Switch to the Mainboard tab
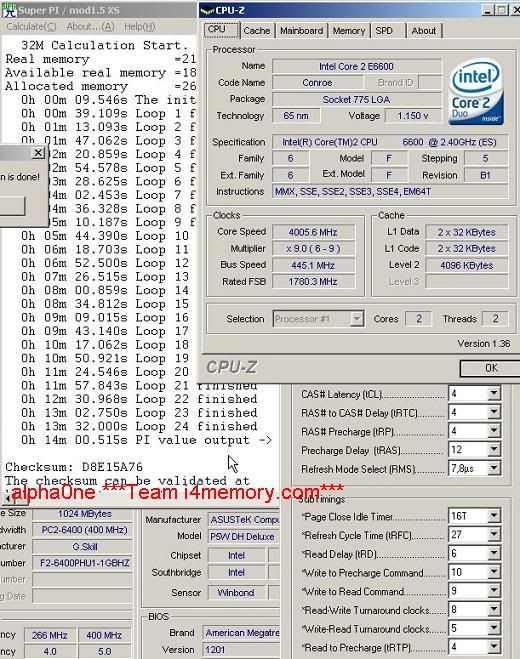This screenshot has height=659, width=520. point(301,31)
